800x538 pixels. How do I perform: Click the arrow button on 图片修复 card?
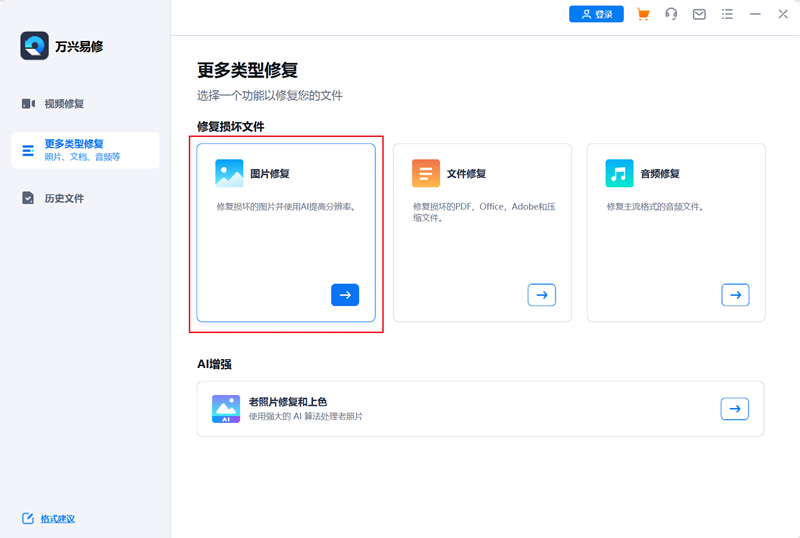(345, 295)
